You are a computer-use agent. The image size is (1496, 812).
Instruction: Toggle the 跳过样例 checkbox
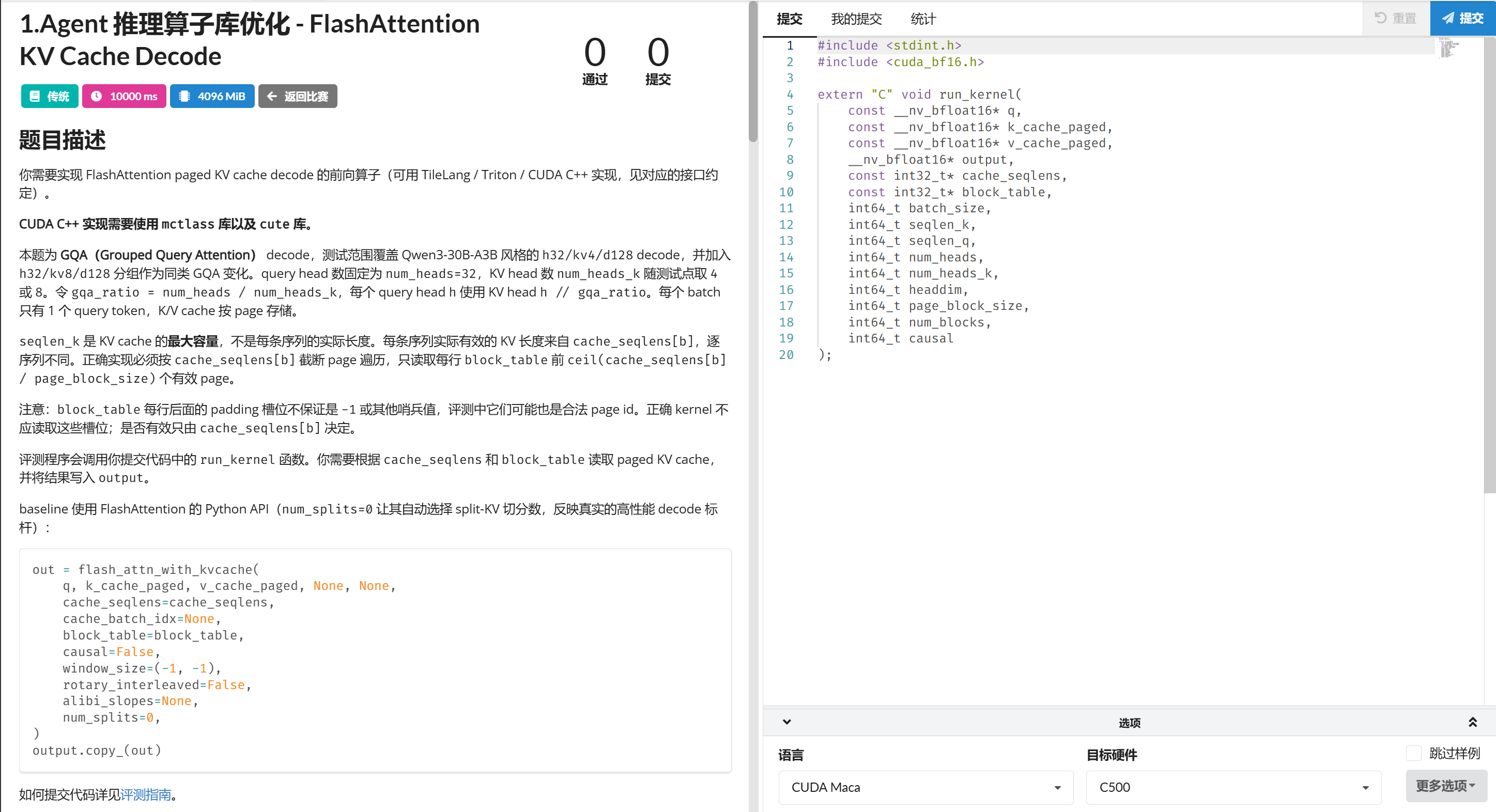click(x=1413, y=754)
